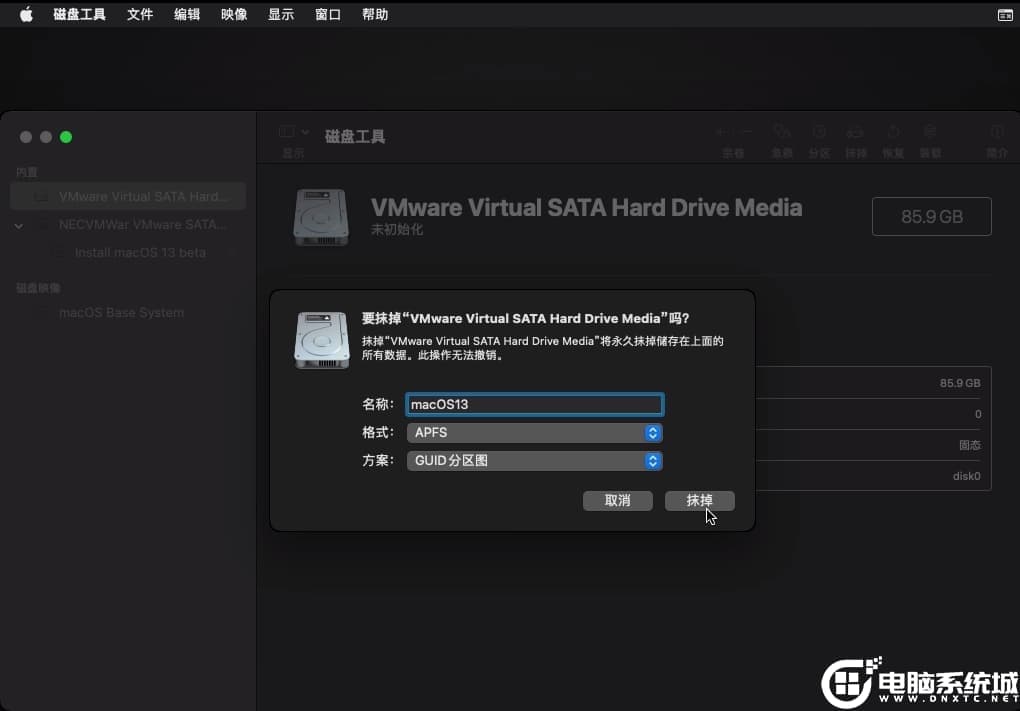Viewport: 1020px width, 711px height.
Task: Click the menu bar icon at far right
Action: 1004,15
